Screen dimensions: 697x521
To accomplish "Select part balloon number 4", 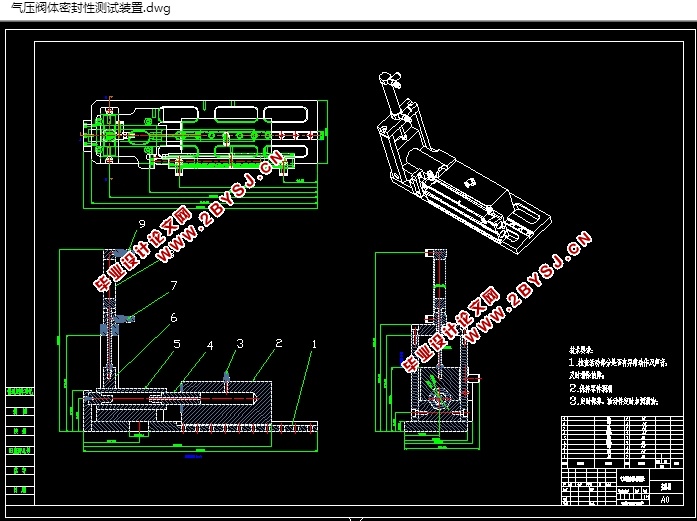I will pyautogui.click(x=210, y=345).
